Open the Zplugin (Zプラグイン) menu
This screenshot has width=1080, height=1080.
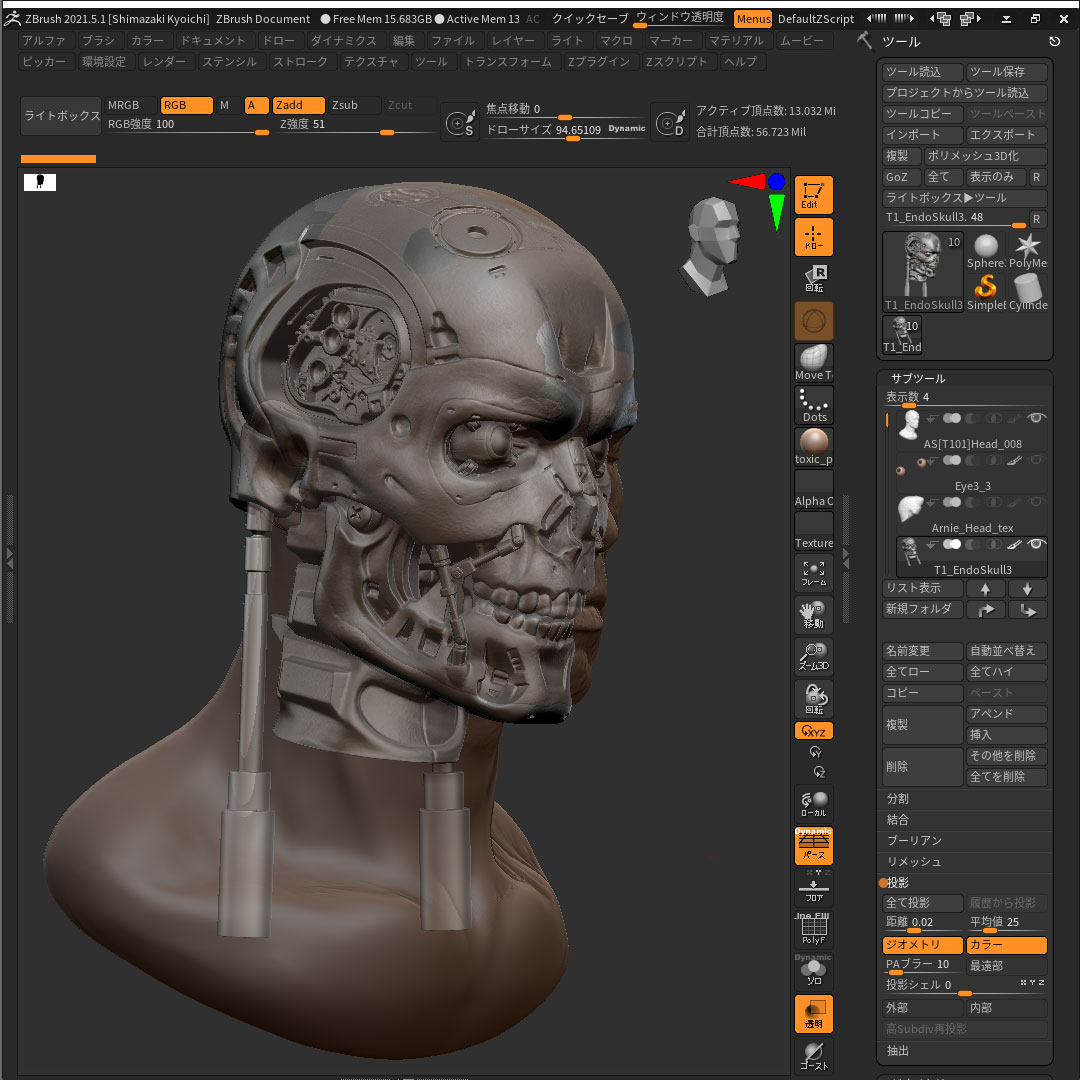coord(599,62)
